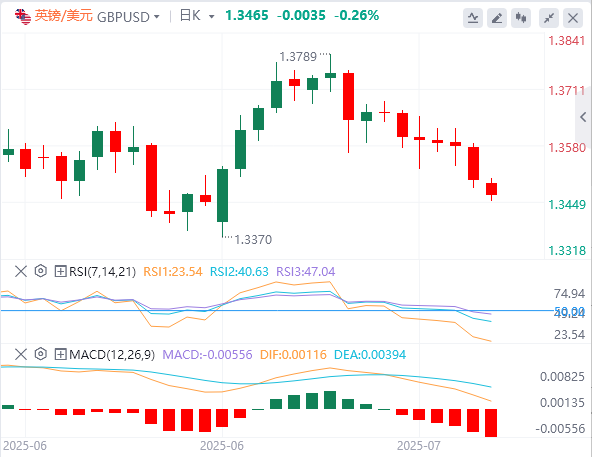Remove the MACD indicator panel
Screen dimensions: 592x457
pos(21,354)
